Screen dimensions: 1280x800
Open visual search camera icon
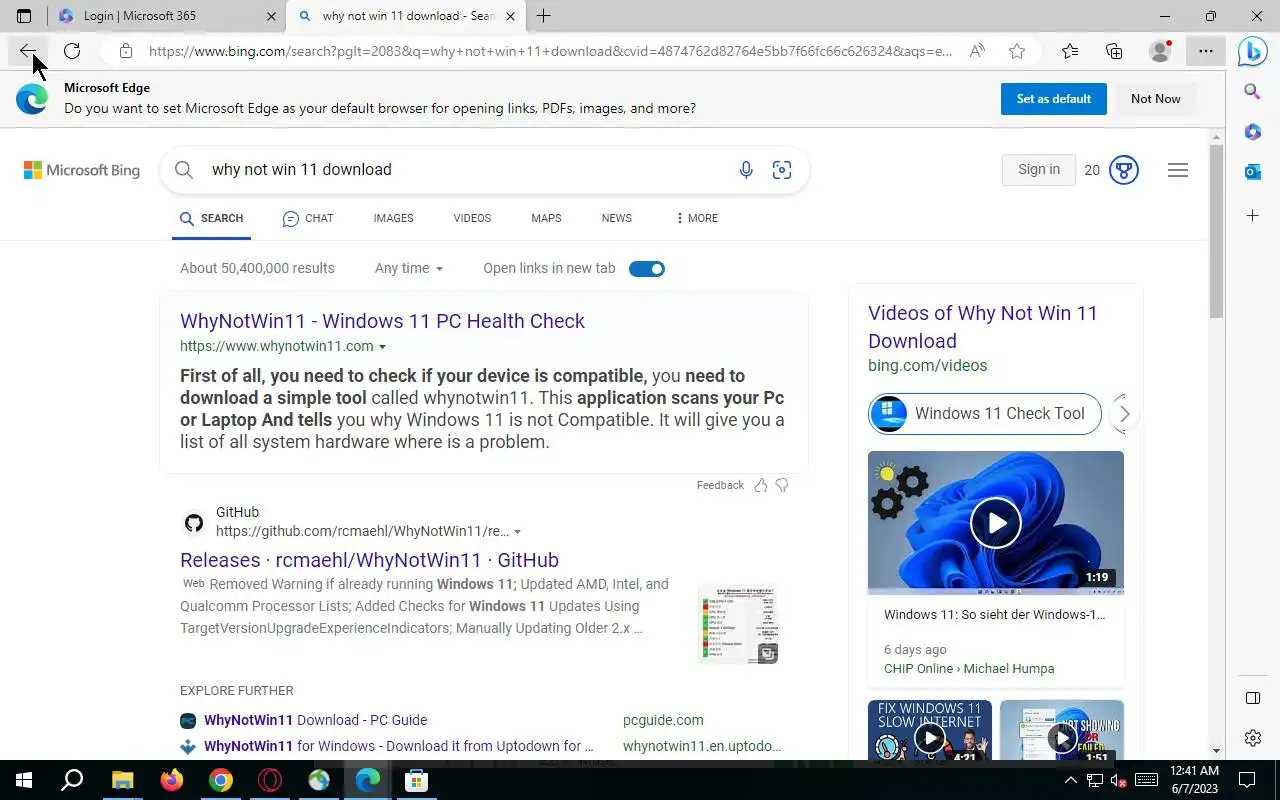click(x=782, y=170)
